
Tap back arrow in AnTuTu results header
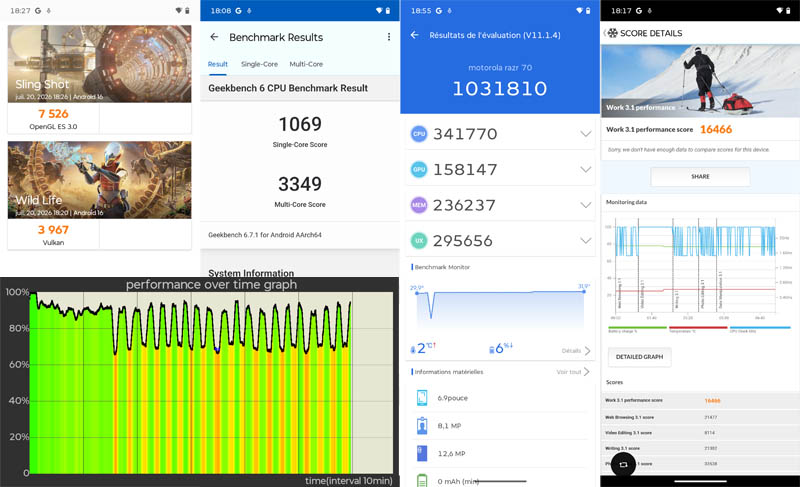click(414, 35)
